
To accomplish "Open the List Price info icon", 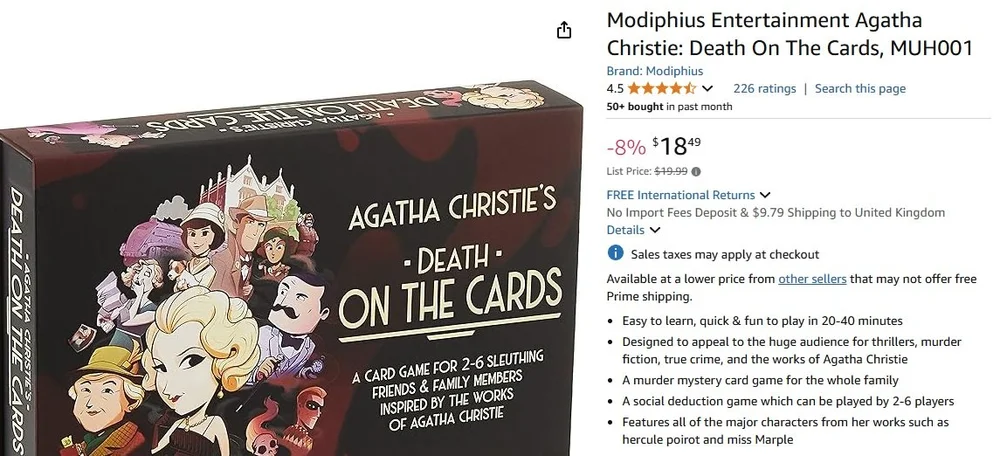I will 696,172.
